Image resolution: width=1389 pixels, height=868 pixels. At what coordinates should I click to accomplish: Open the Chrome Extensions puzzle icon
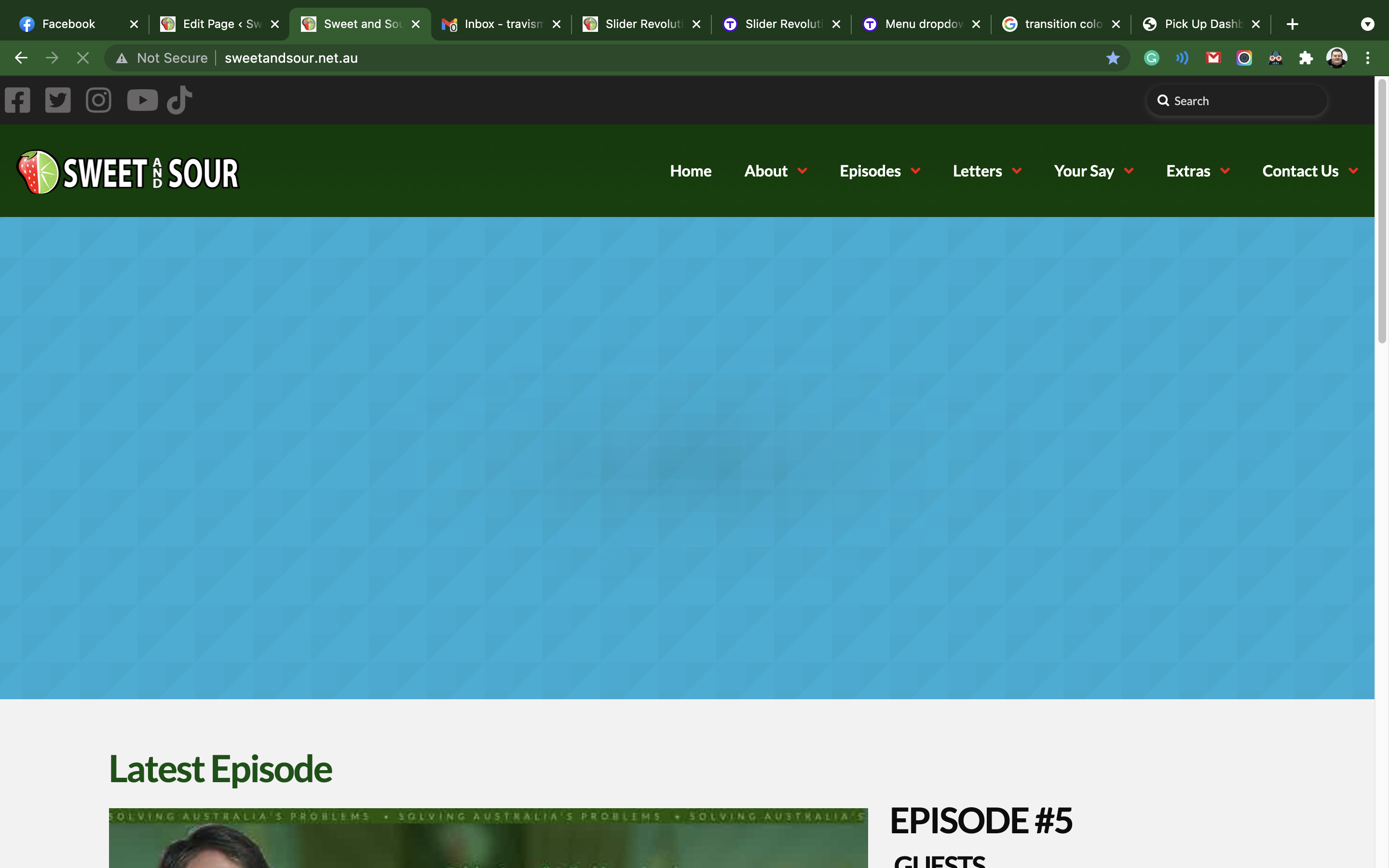pos(1306,58)
